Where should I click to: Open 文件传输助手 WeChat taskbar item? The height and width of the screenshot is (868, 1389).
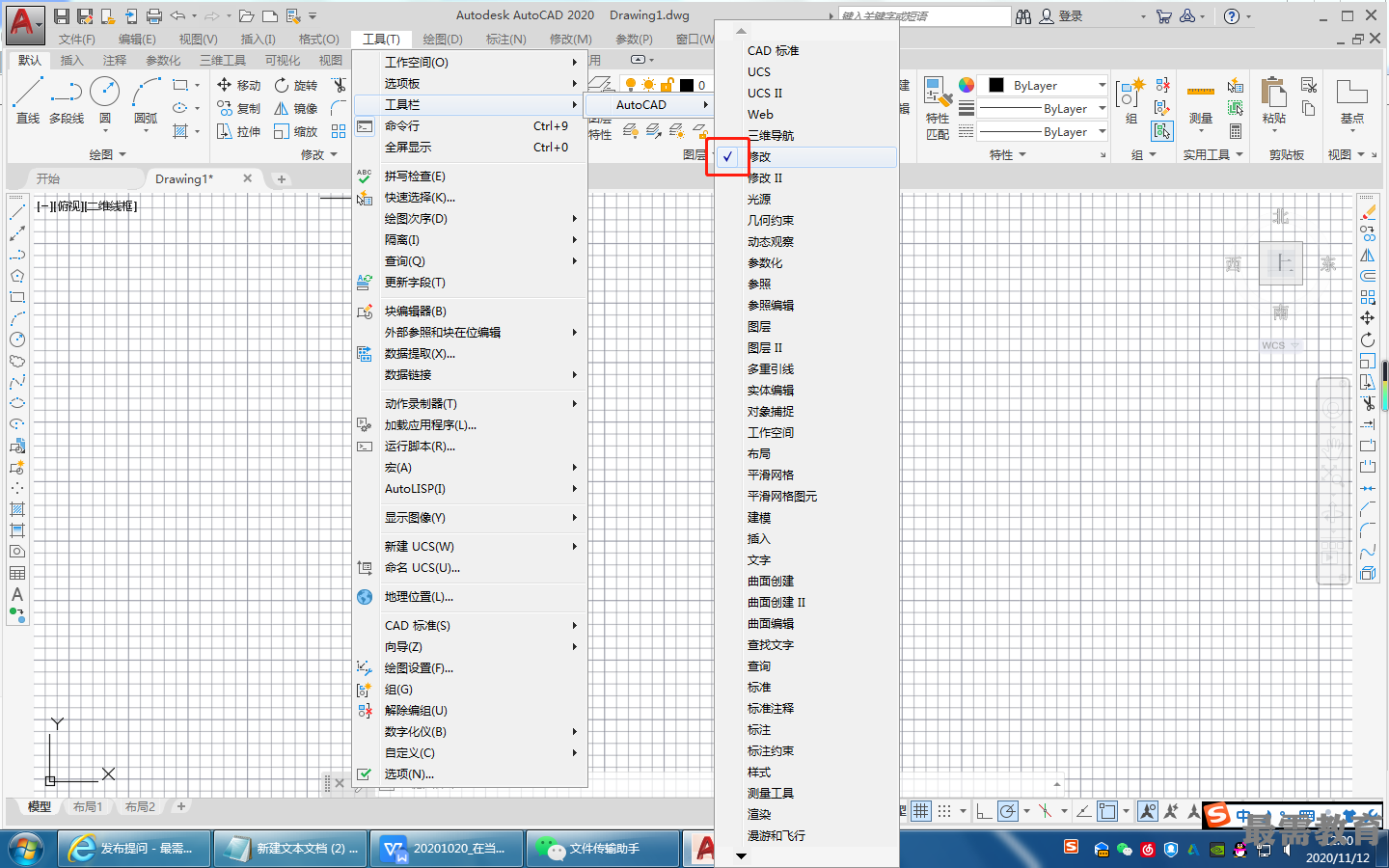(x=604, y=849)
